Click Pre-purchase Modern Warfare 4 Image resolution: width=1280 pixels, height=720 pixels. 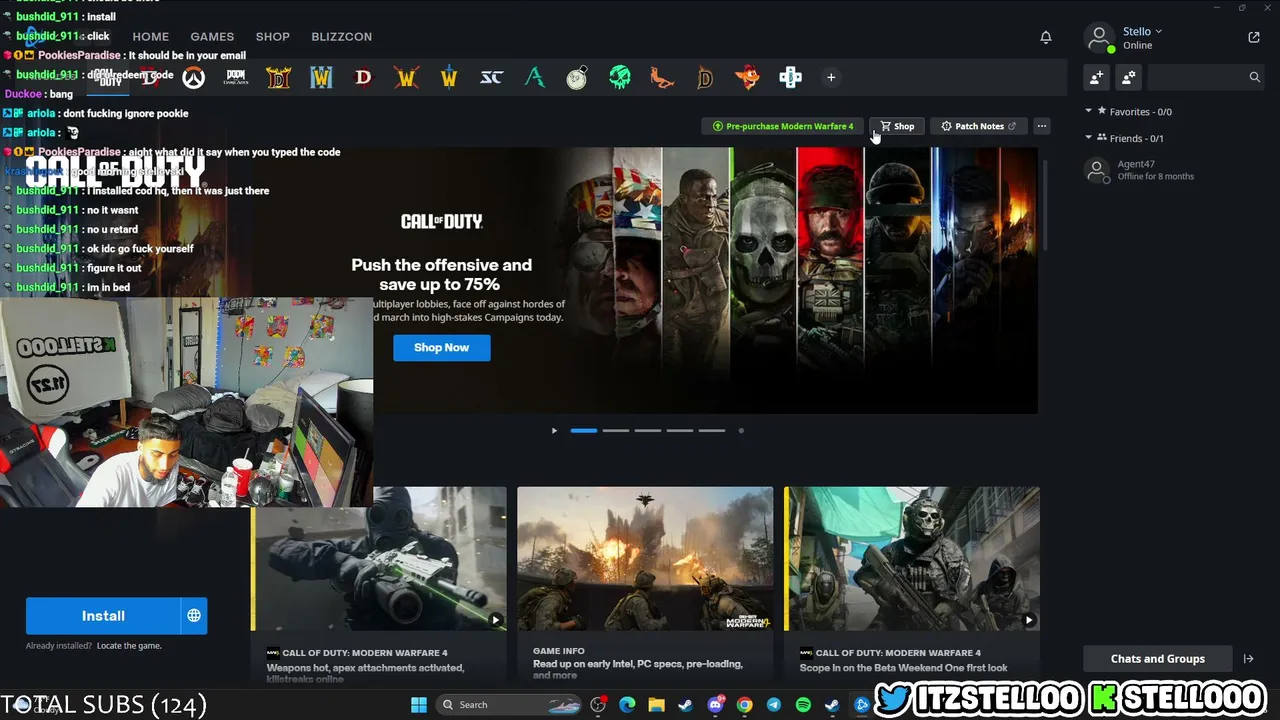pos(783,126)
